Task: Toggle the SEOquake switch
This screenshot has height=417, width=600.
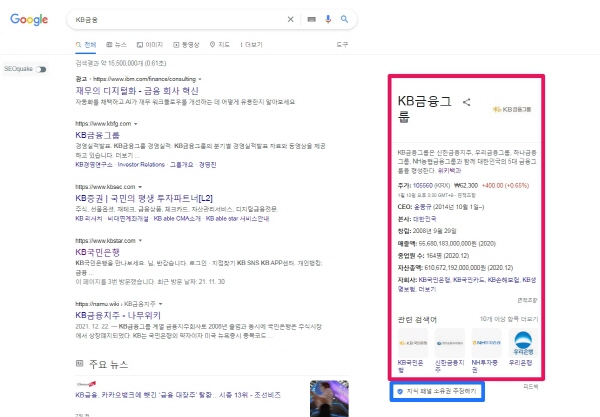Action: pos(41,69)
